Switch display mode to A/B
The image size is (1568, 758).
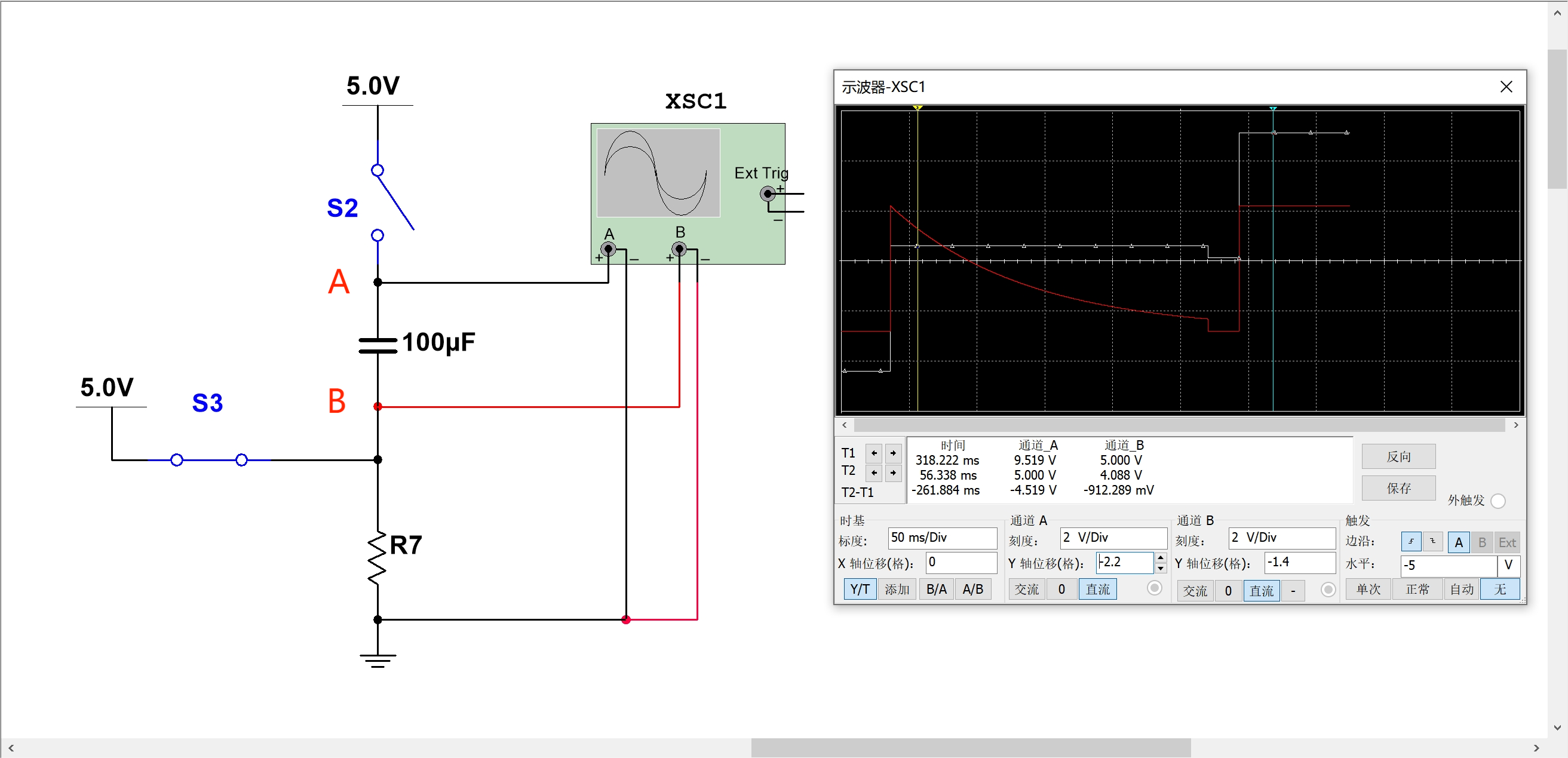pos(972,590)
